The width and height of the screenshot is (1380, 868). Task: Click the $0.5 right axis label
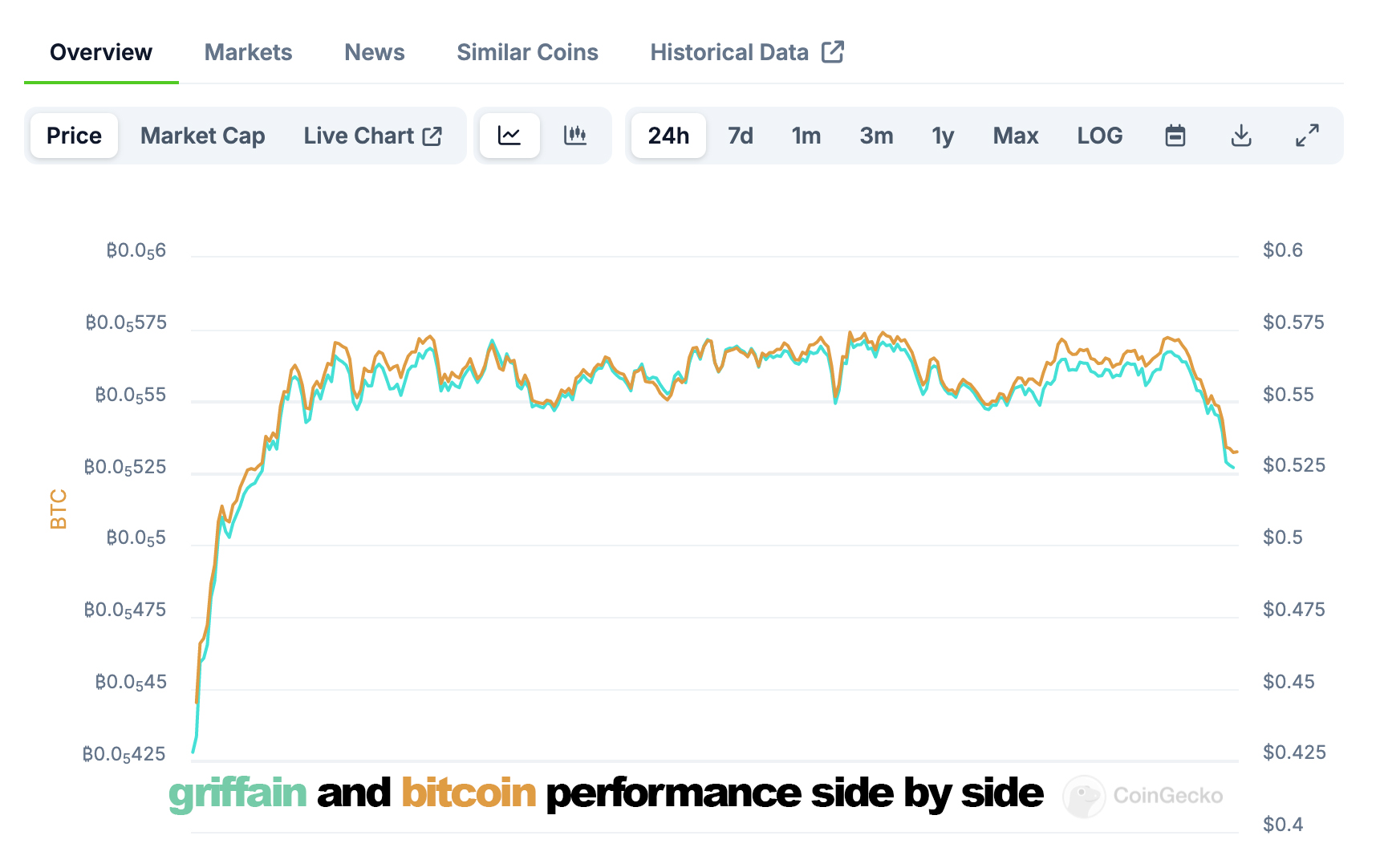pos(1282,537)
